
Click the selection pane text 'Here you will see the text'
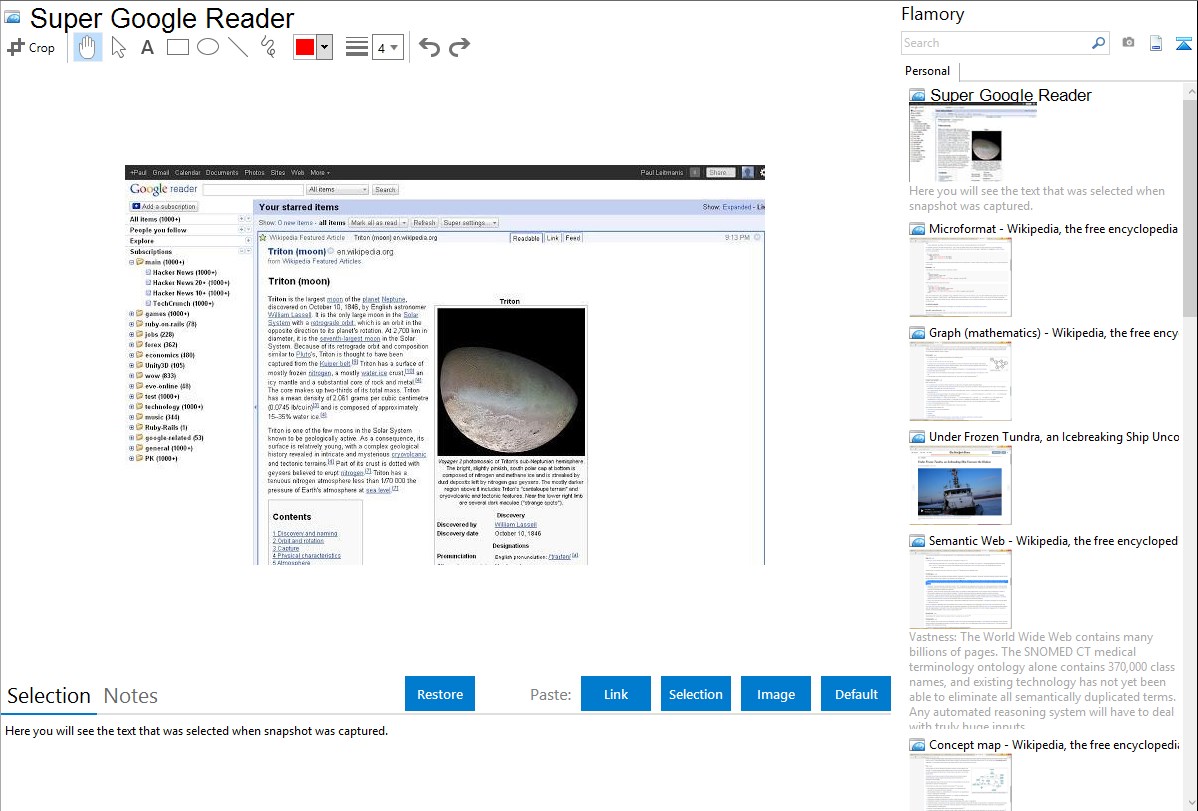(196, 731)
